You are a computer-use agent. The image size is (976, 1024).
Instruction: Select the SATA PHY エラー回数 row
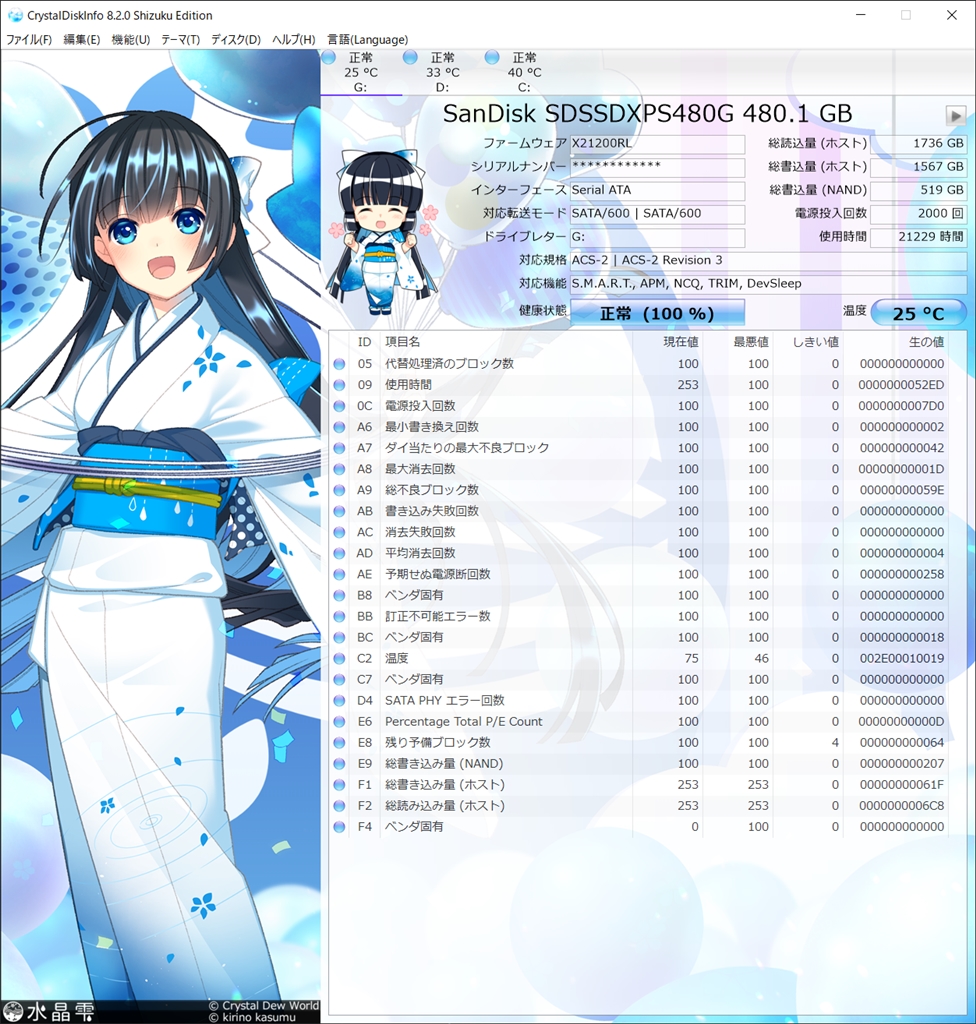[639, 701]
